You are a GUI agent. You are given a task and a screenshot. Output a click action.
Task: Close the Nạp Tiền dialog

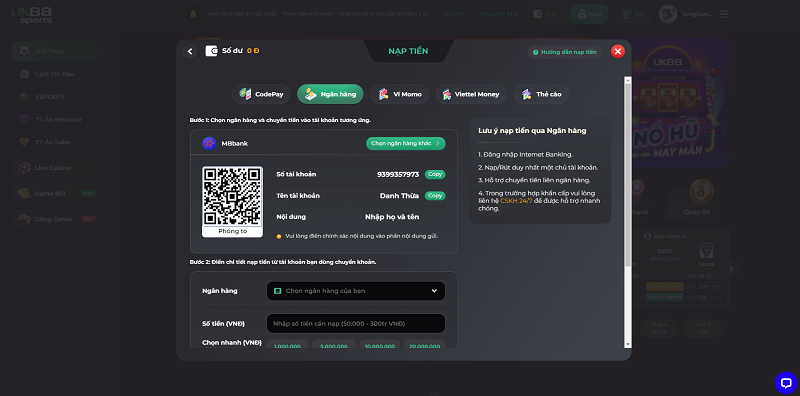(617, 51)
